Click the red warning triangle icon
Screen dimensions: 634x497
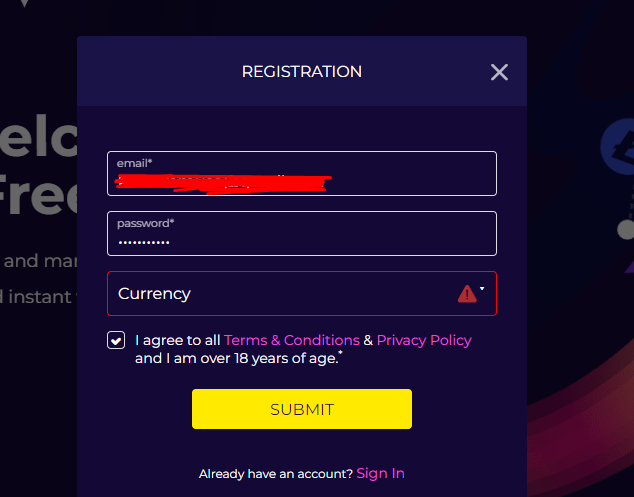click(467, 294)
